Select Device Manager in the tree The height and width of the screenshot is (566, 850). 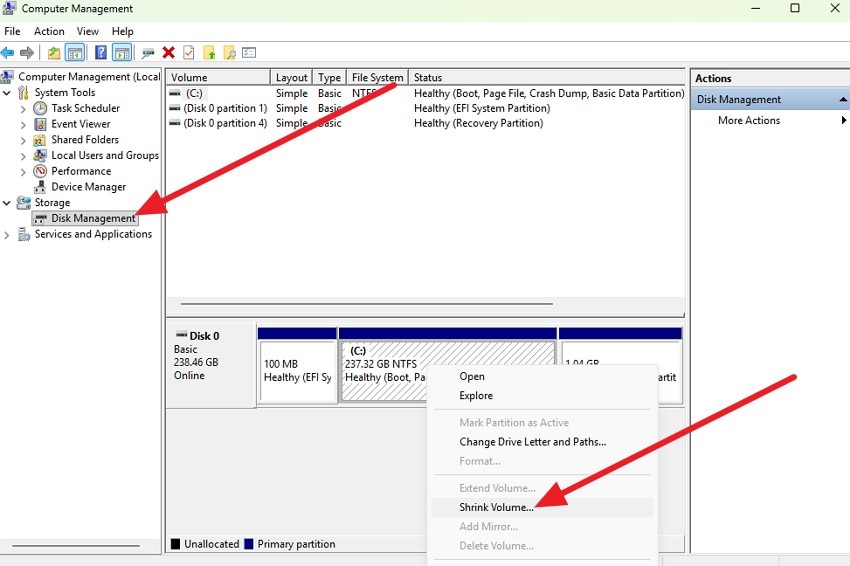tap(88, 187)
